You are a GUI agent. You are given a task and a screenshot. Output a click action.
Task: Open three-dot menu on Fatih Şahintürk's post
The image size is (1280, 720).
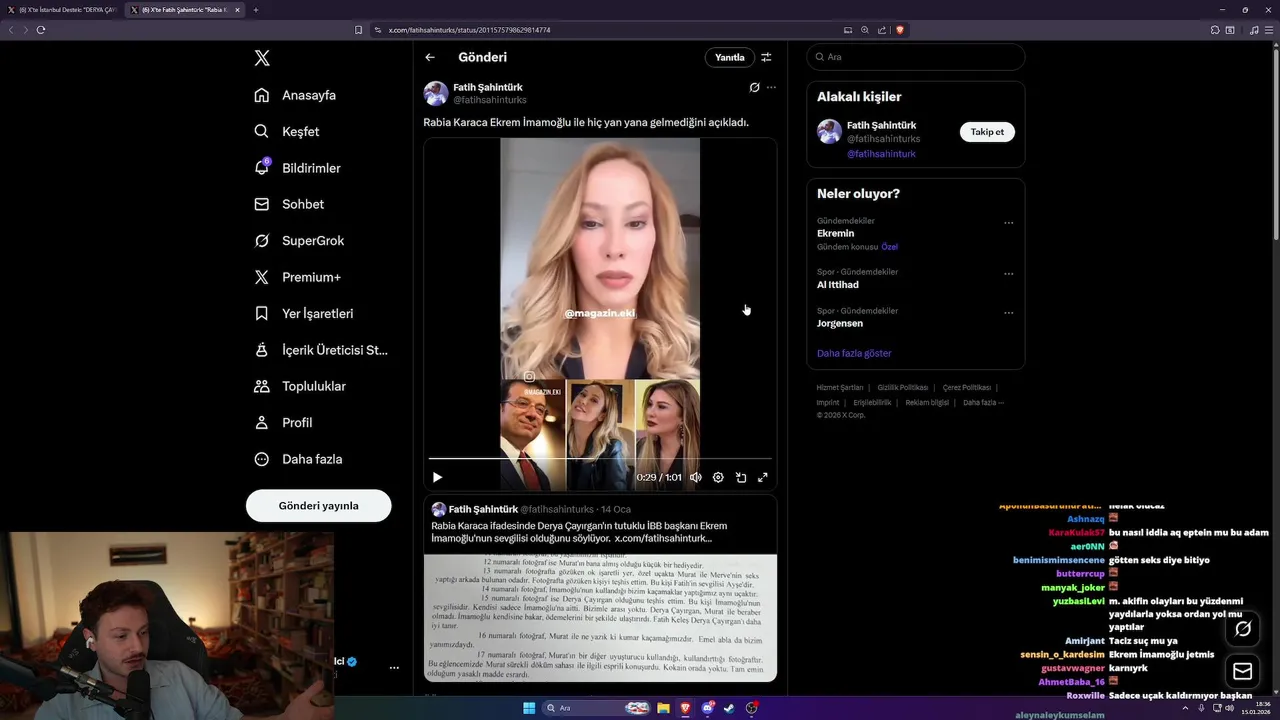(x=771, y=87)
